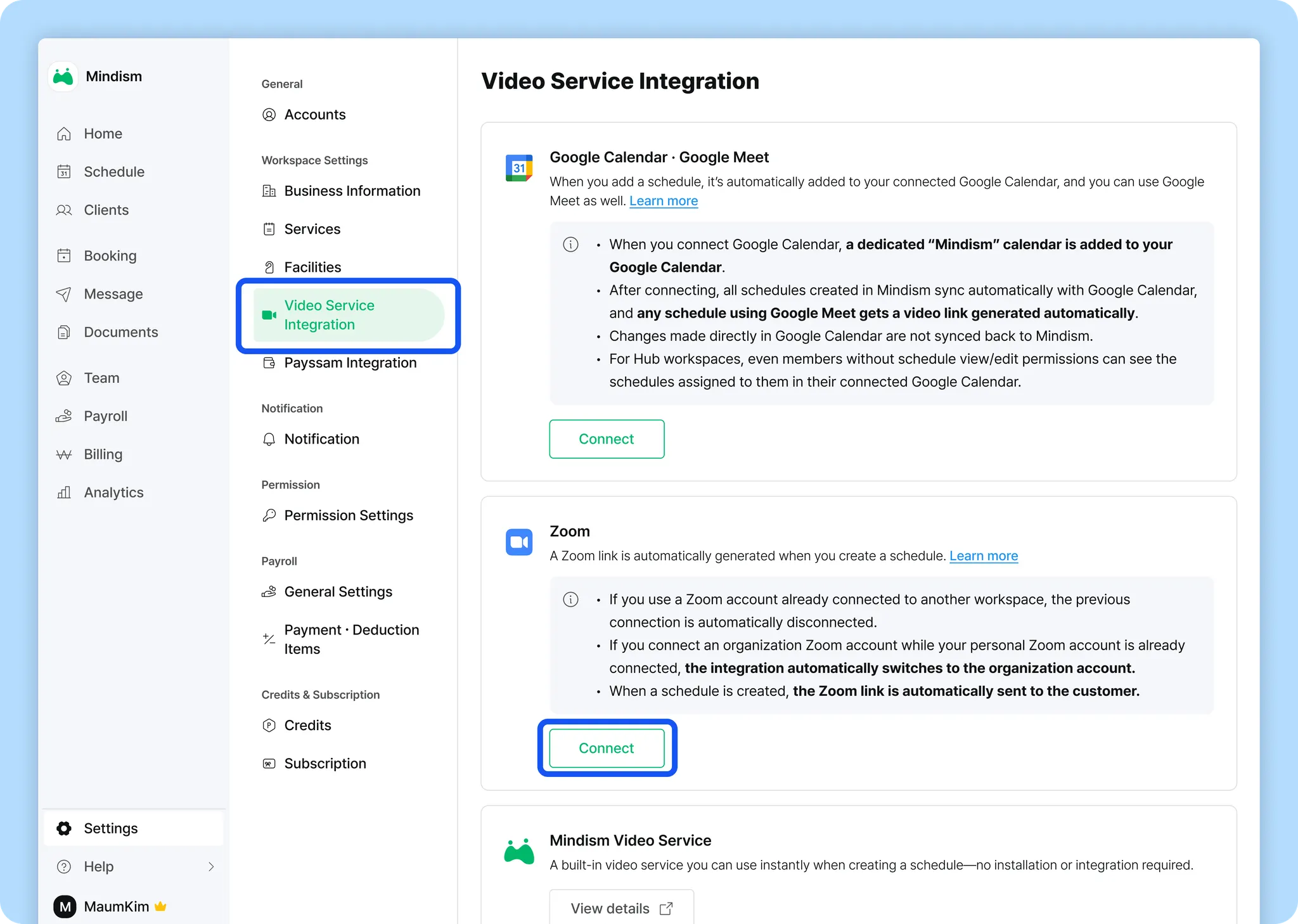Connect the Zoom integration
1298x924 pixels.
(607, 748)
